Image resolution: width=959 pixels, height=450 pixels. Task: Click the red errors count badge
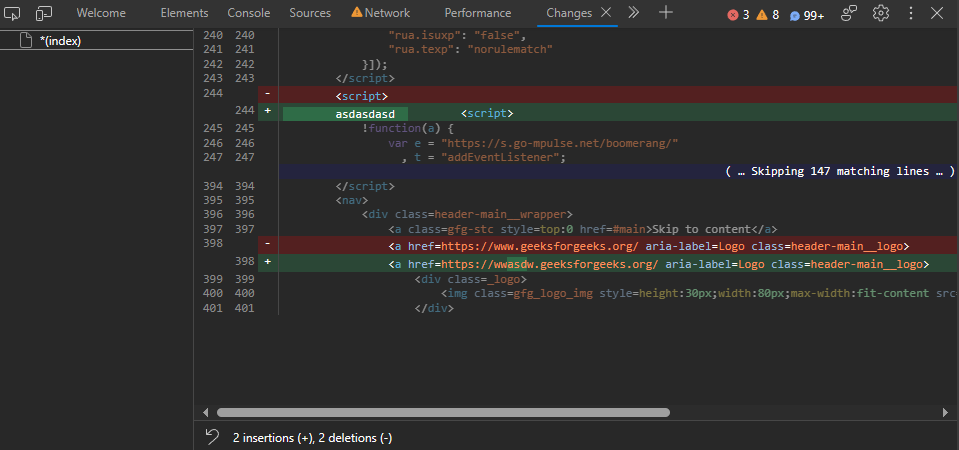click(x=739, y=14)
